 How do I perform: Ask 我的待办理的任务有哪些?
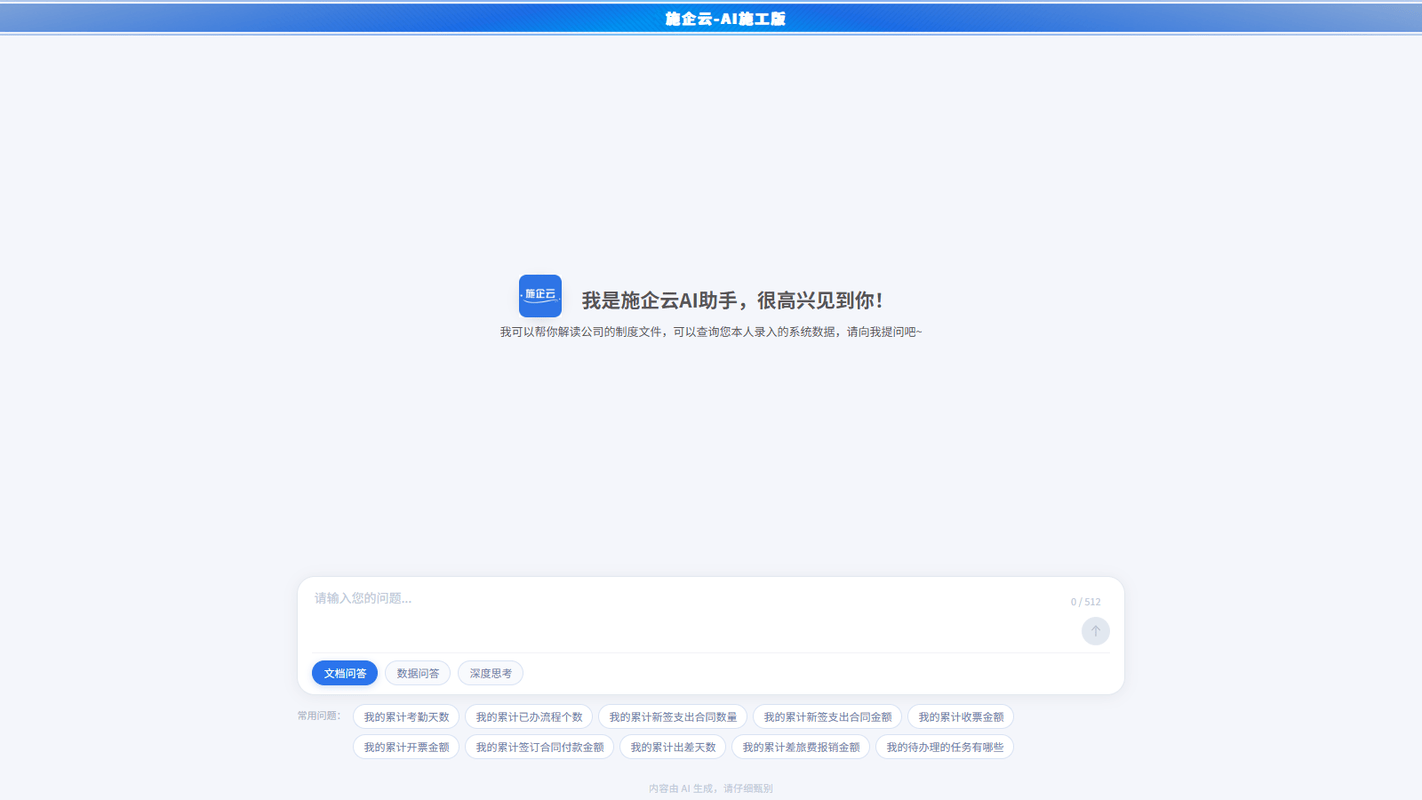tap(945, 747)
